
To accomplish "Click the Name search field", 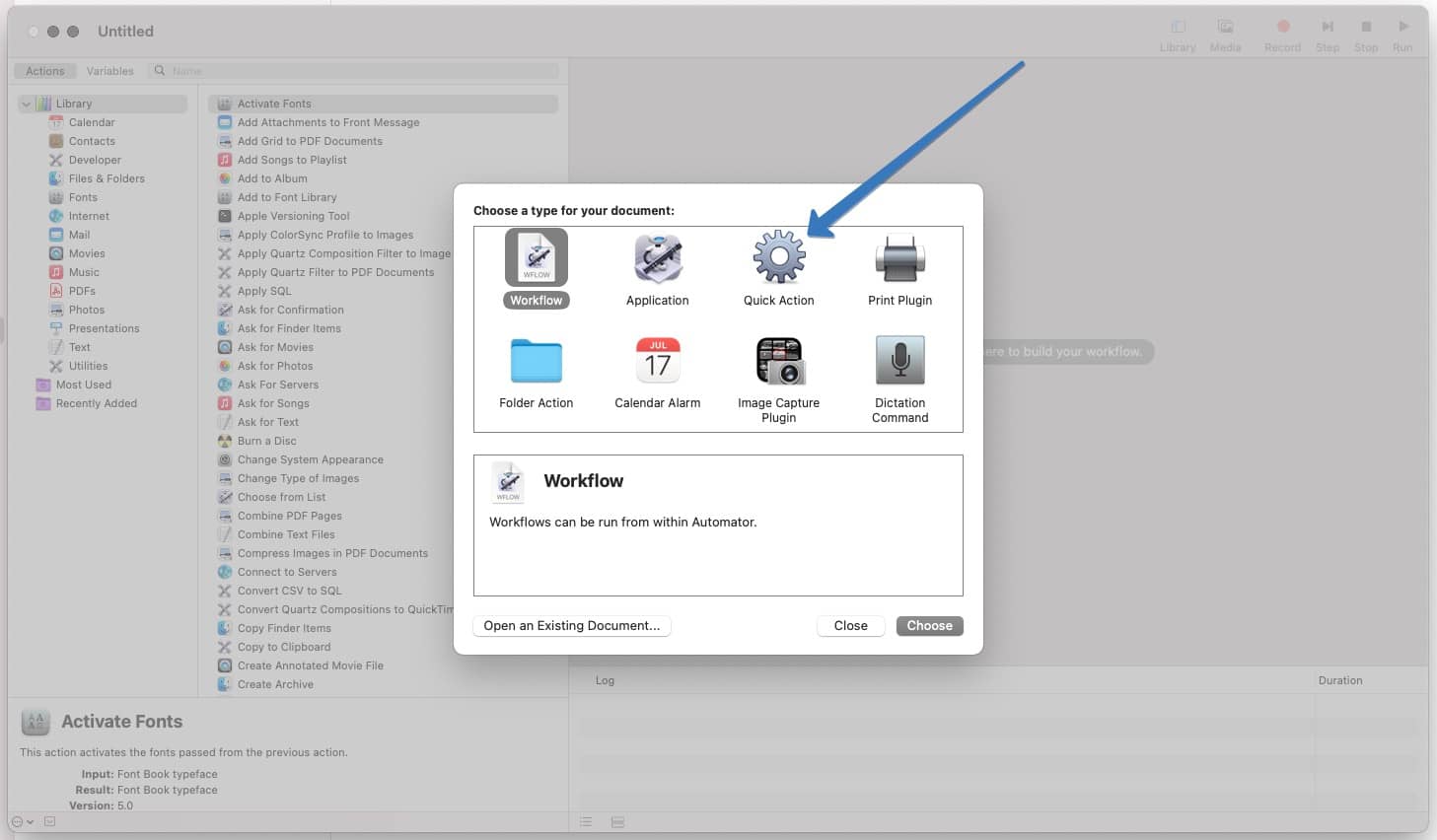I will coord(354,71).
